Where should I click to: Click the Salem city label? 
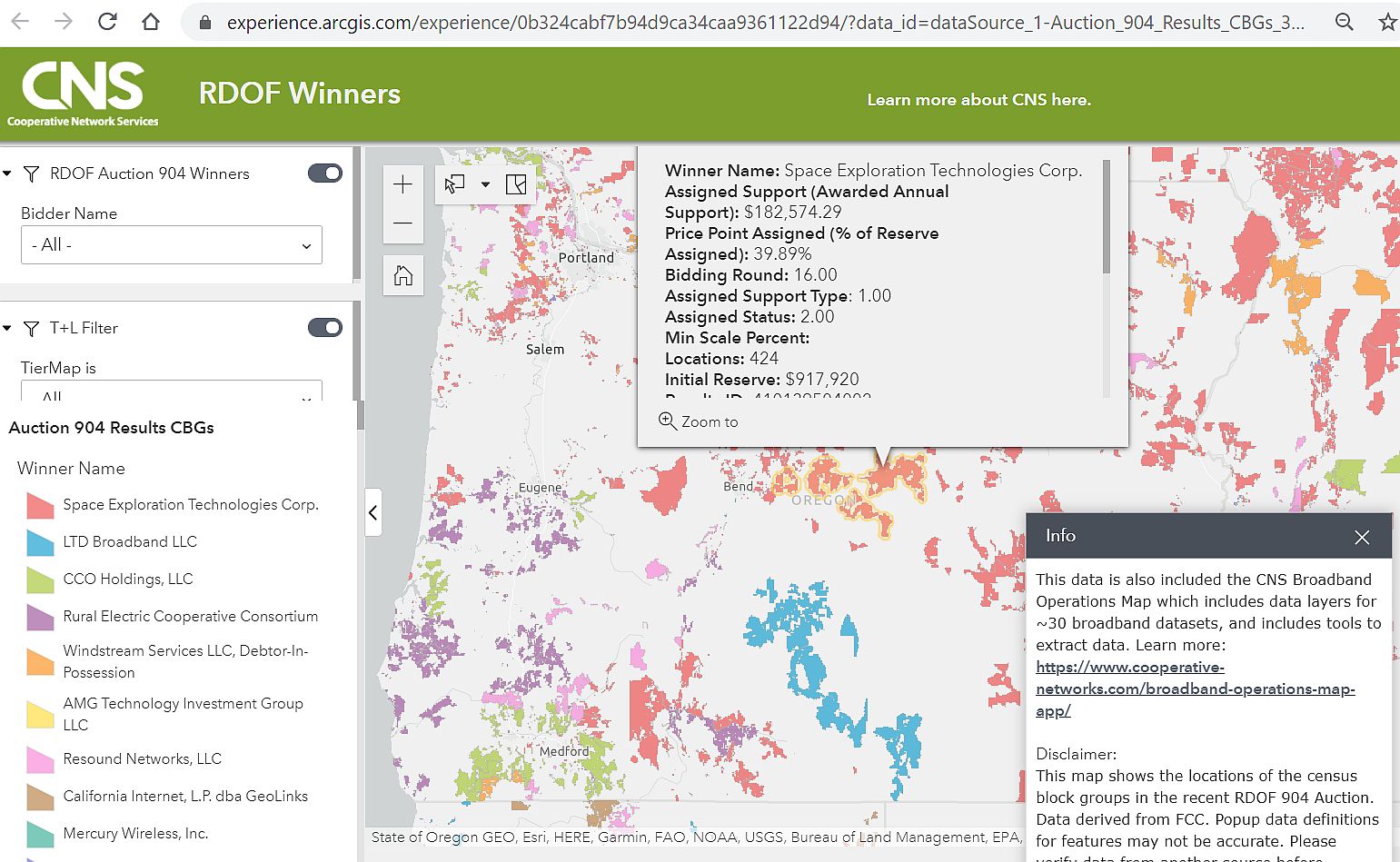(x=545, y=350)
